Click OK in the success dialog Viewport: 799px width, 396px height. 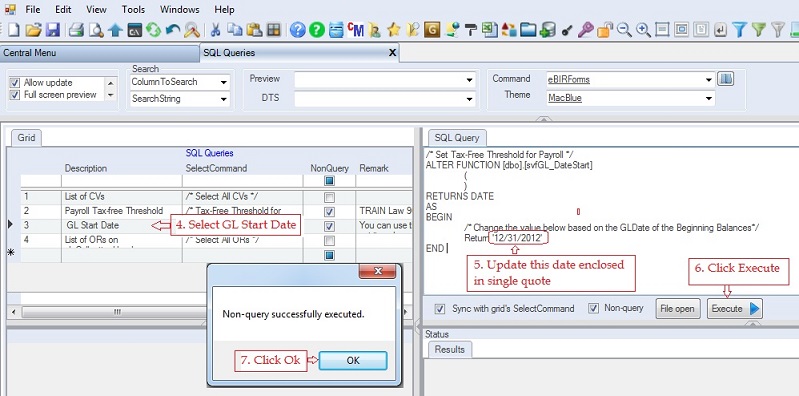coord(353,360)
